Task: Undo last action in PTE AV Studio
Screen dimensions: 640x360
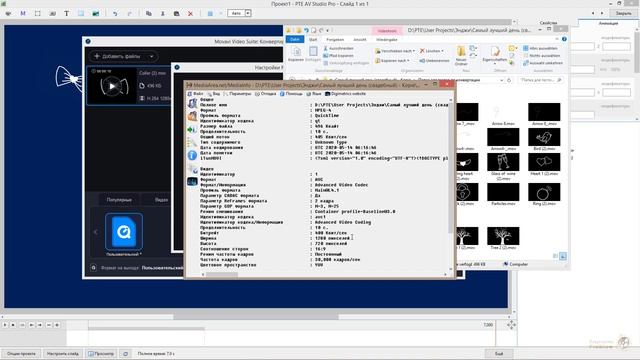Action: coord(115,13)
